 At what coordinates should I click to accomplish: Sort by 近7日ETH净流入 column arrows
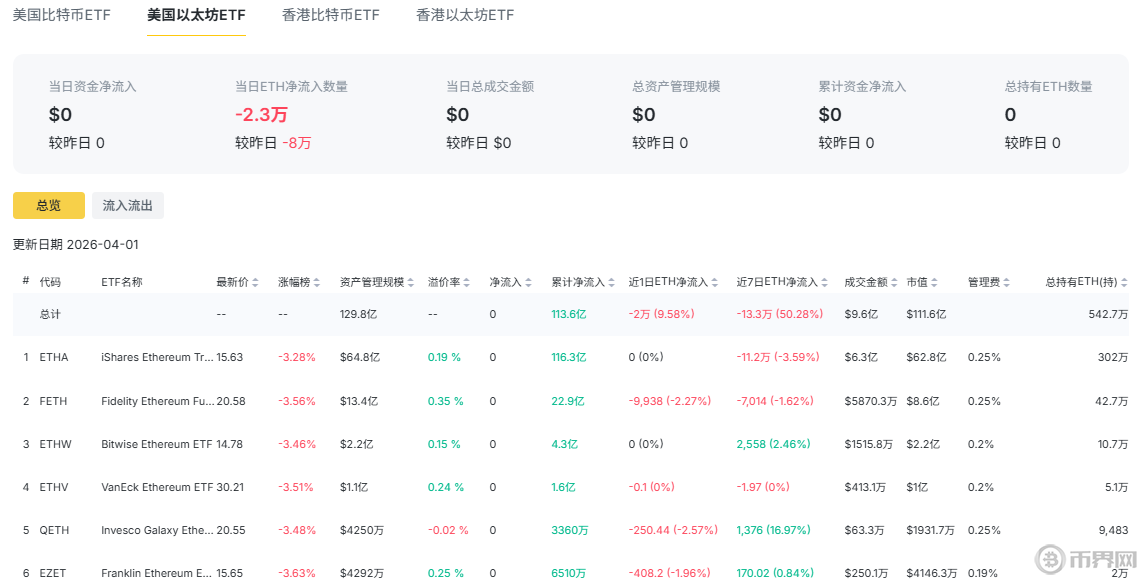click(x=824, y=283)
